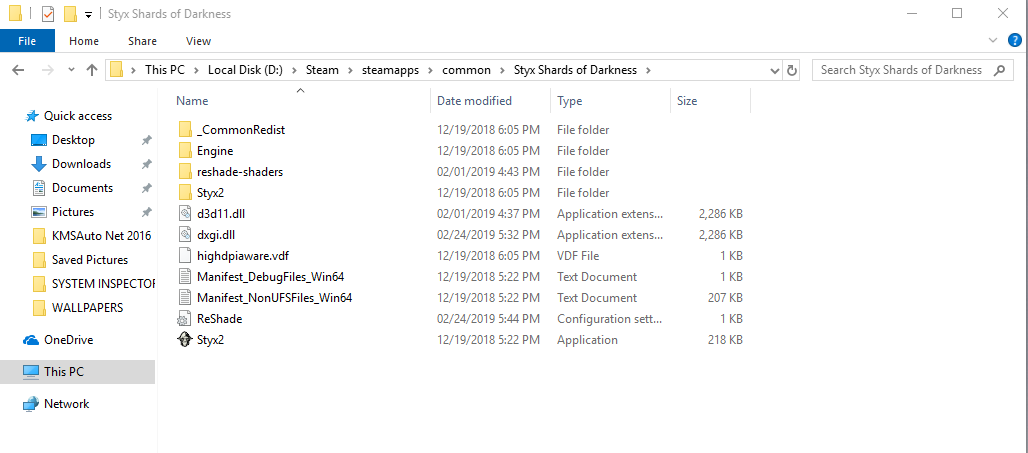Select the reshade-shaders folder icon
Screen dimensions: 1028x453
click(185, 172)
